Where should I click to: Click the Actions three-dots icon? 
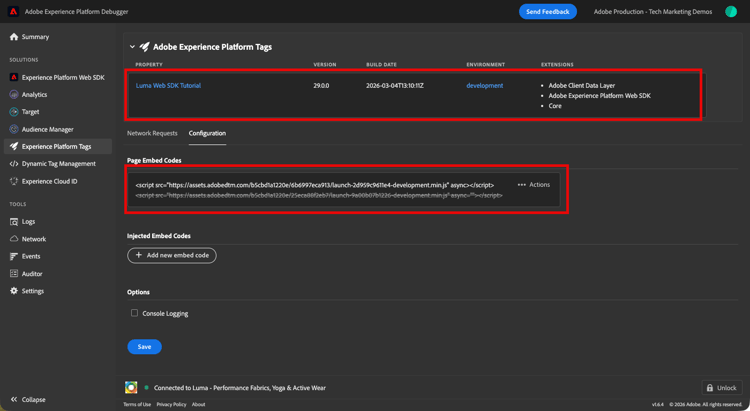coord(521,185)
